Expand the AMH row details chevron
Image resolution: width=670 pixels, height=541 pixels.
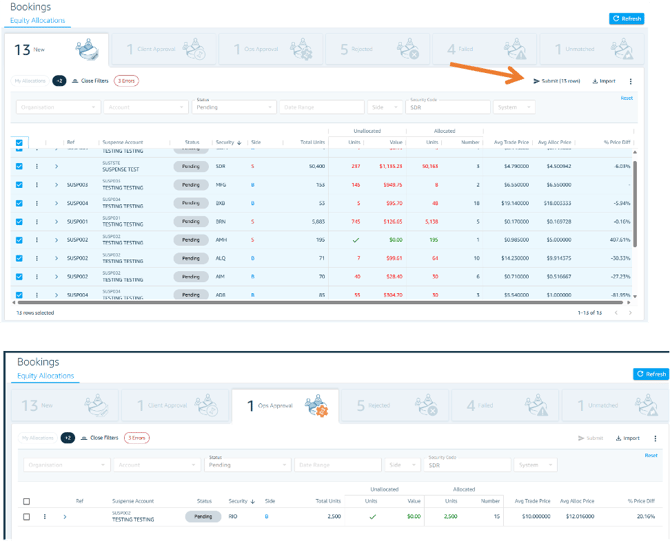point(56,240)
